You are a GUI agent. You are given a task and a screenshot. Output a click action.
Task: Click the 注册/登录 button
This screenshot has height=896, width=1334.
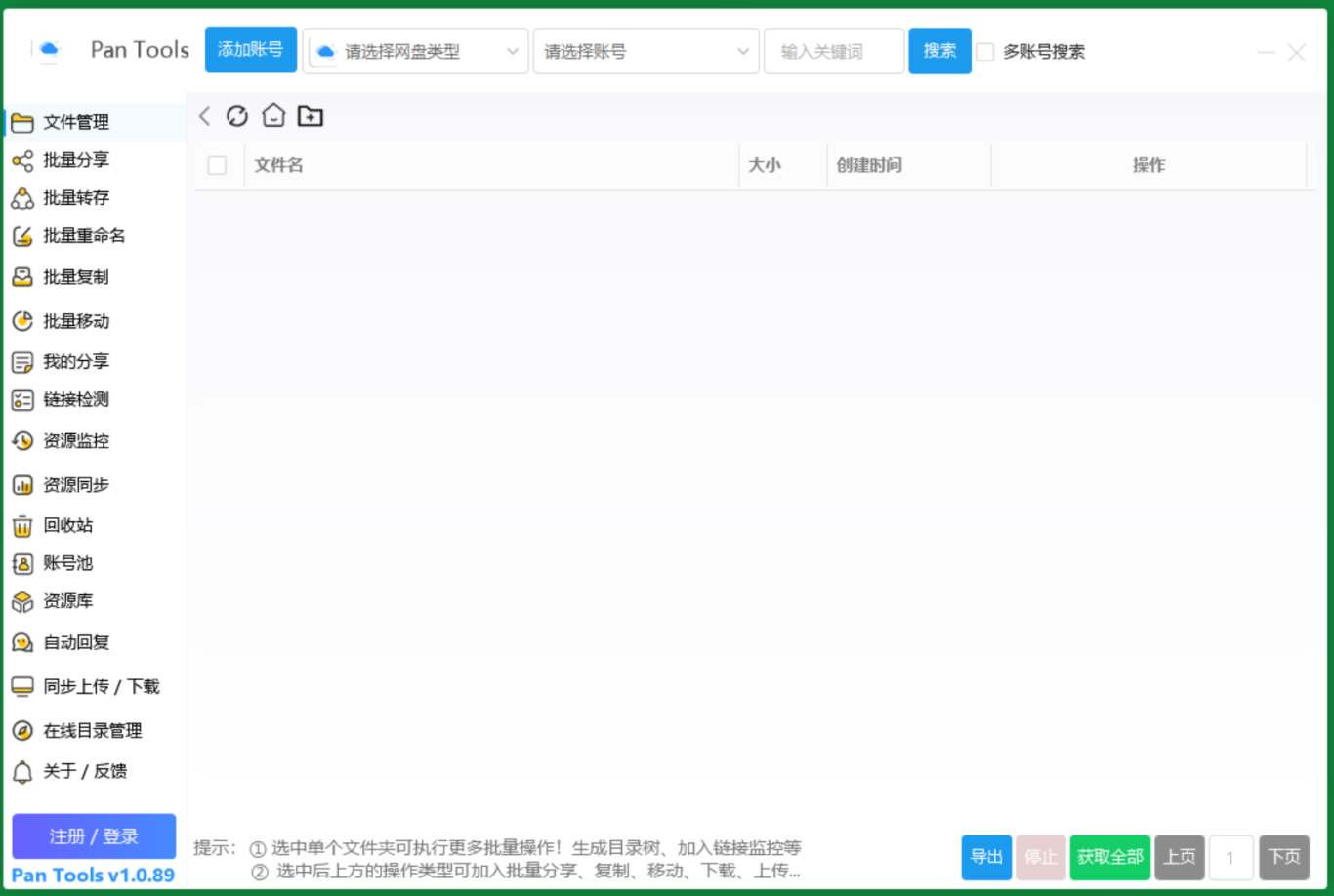[93, 835]
